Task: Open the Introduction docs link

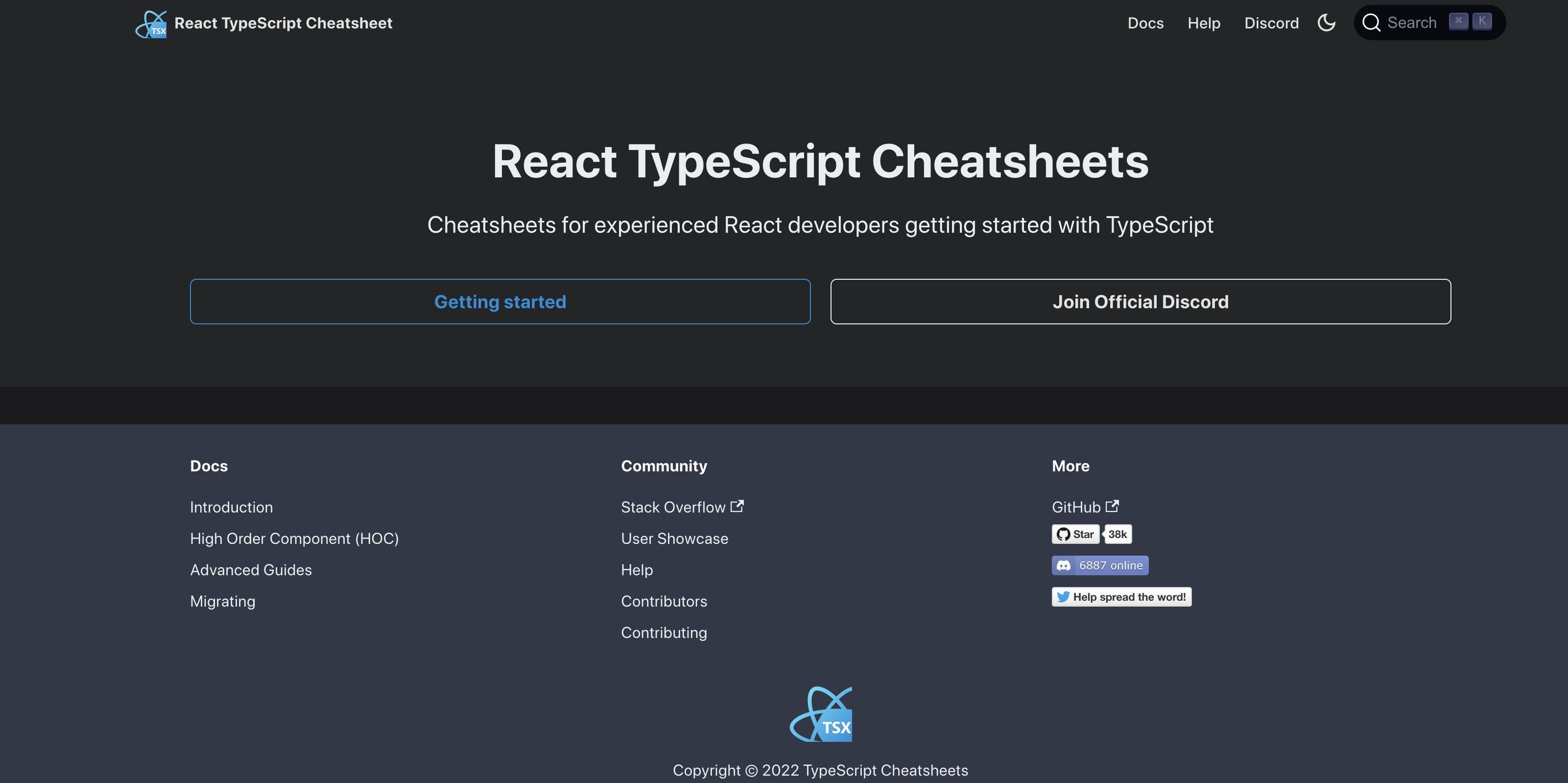Action: click(231, 507)
